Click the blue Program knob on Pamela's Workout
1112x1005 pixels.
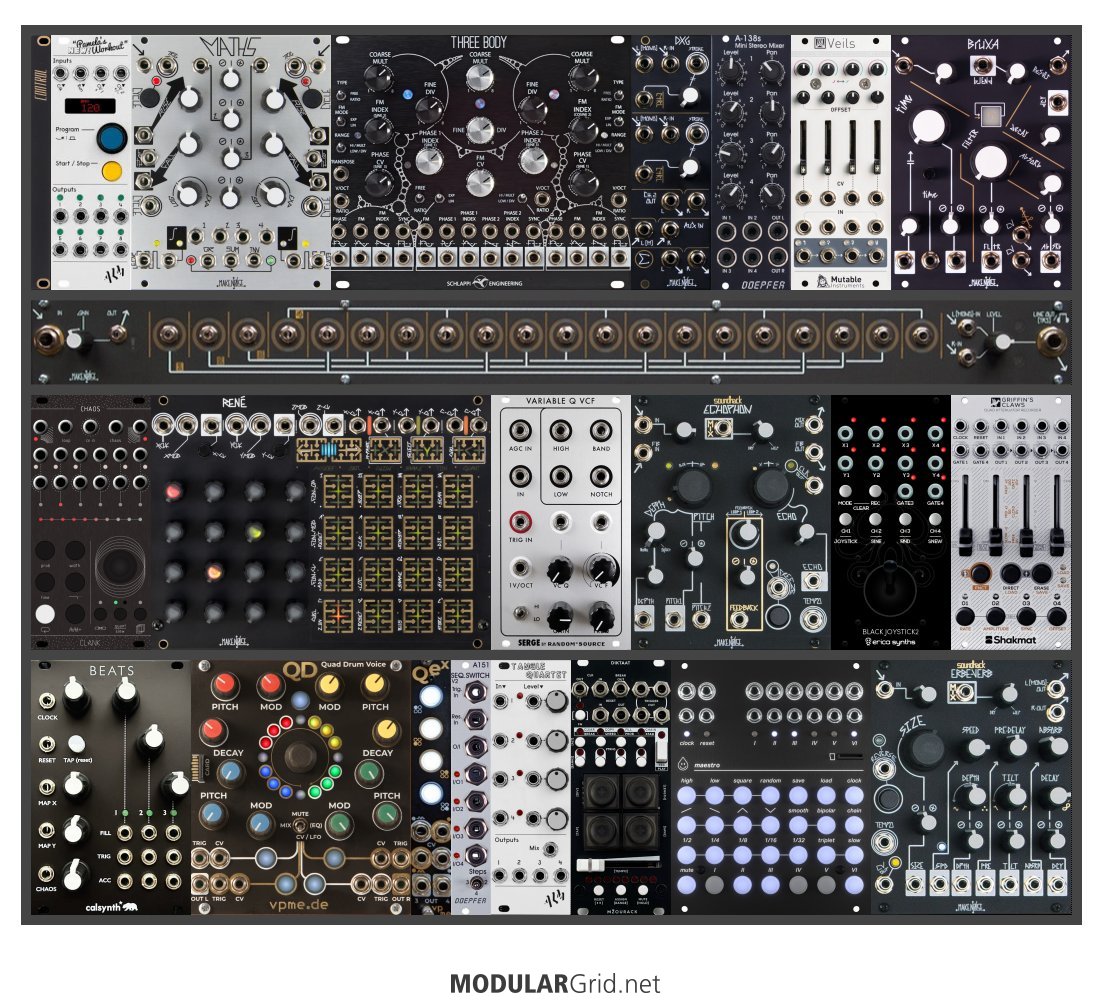tap(112, 138)
